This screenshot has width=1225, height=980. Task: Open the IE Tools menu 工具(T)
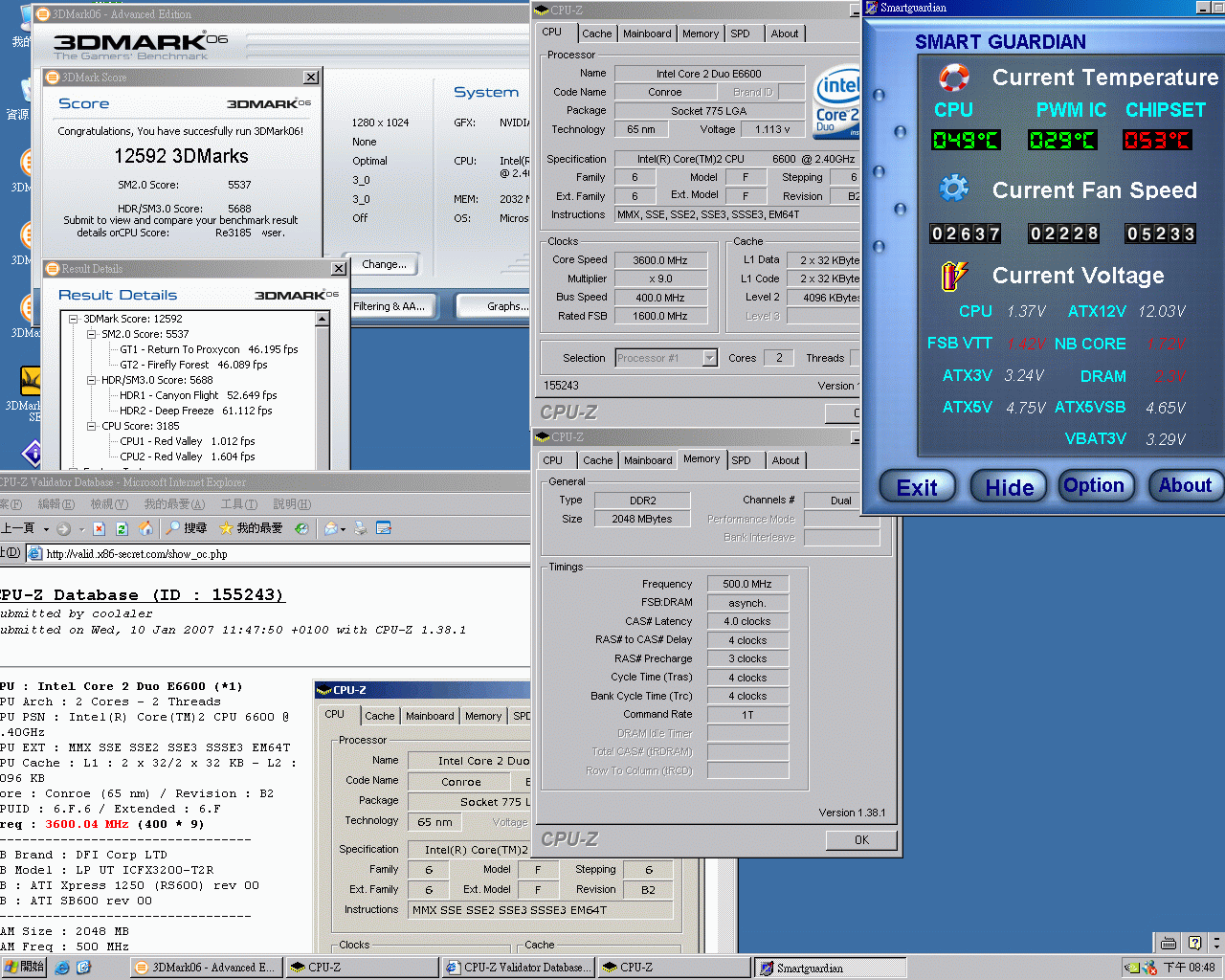tap(239, 504)
